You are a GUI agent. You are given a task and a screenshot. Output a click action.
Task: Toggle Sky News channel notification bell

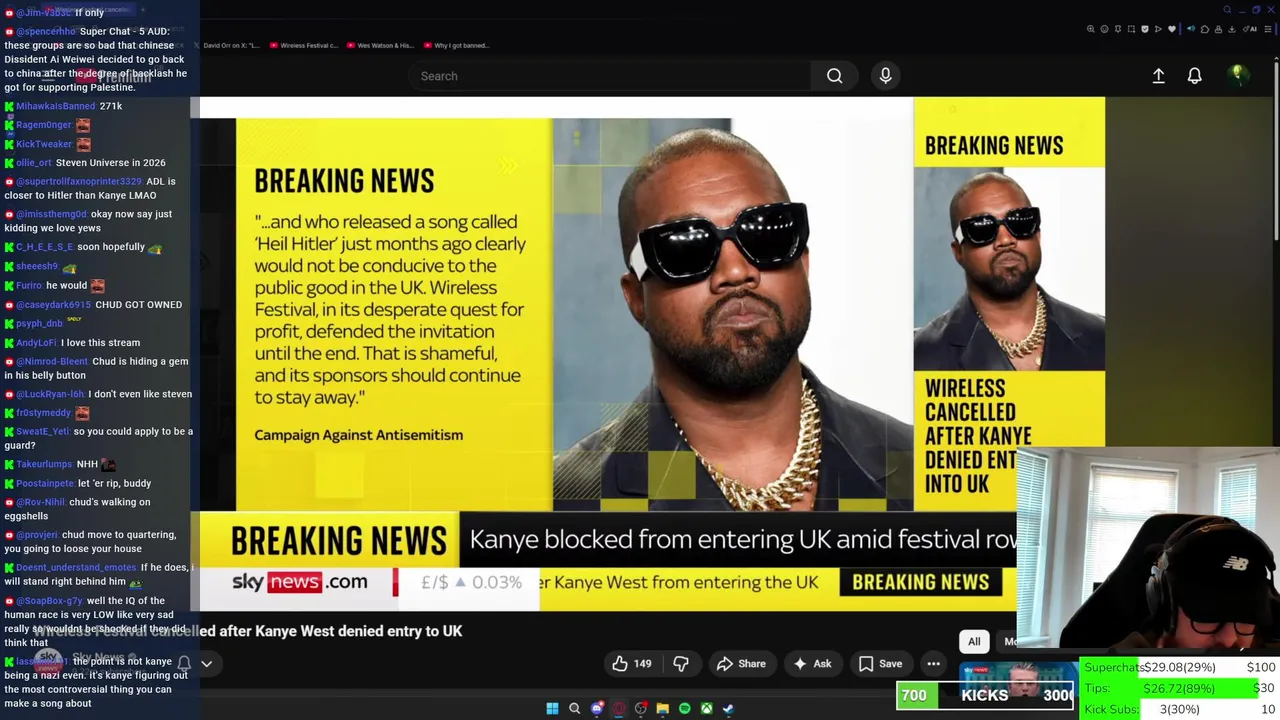(x=184, y=663)
